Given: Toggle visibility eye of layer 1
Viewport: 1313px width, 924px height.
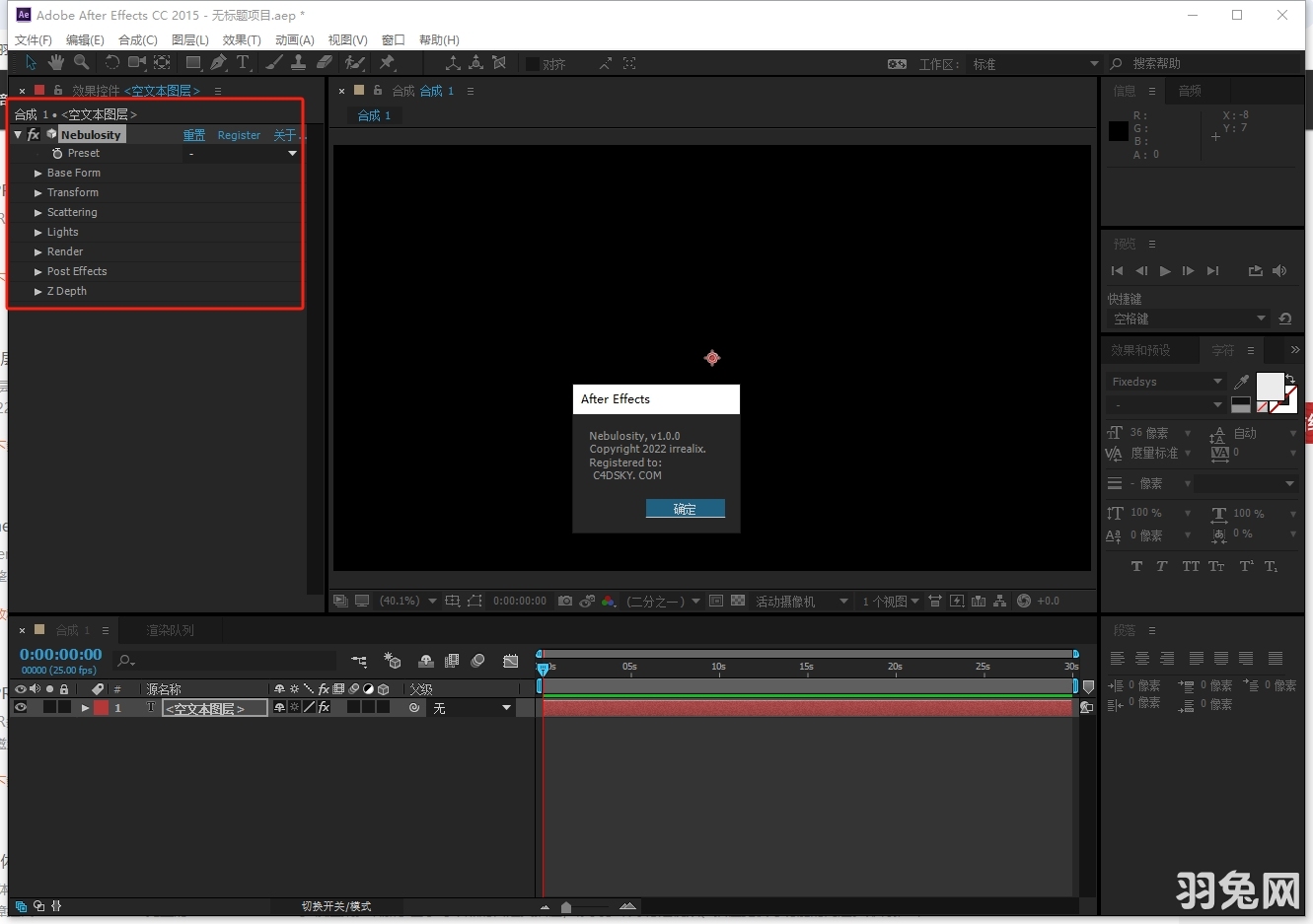Looking at the screenshot, I should point(21,707).
